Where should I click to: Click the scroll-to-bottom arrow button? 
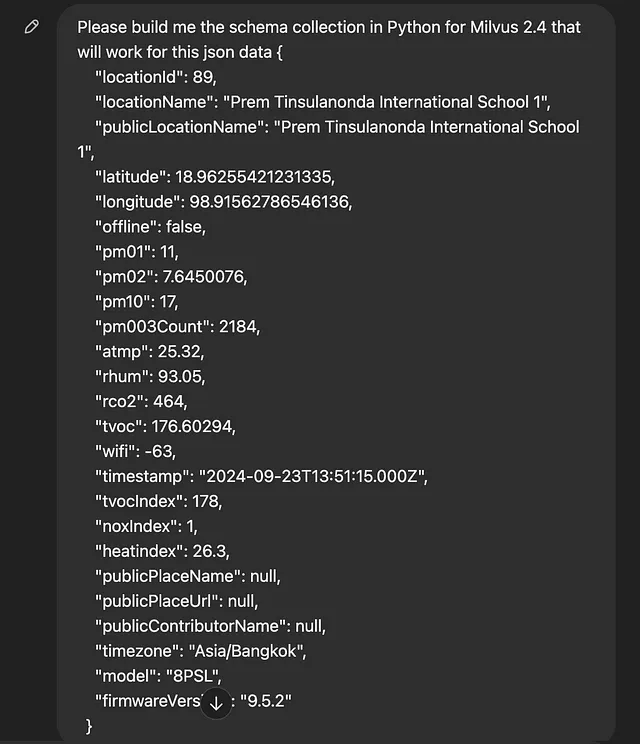coord(216,704)
